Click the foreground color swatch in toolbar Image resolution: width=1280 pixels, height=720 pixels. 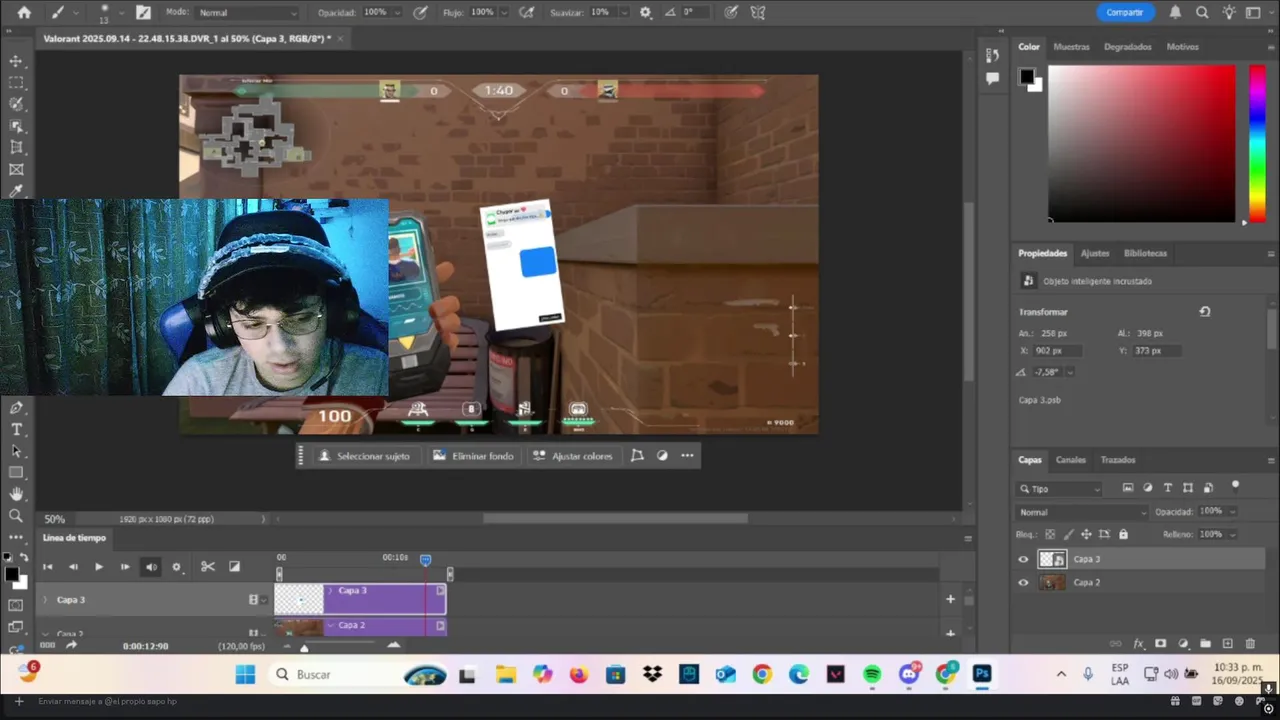click(11, 574)
